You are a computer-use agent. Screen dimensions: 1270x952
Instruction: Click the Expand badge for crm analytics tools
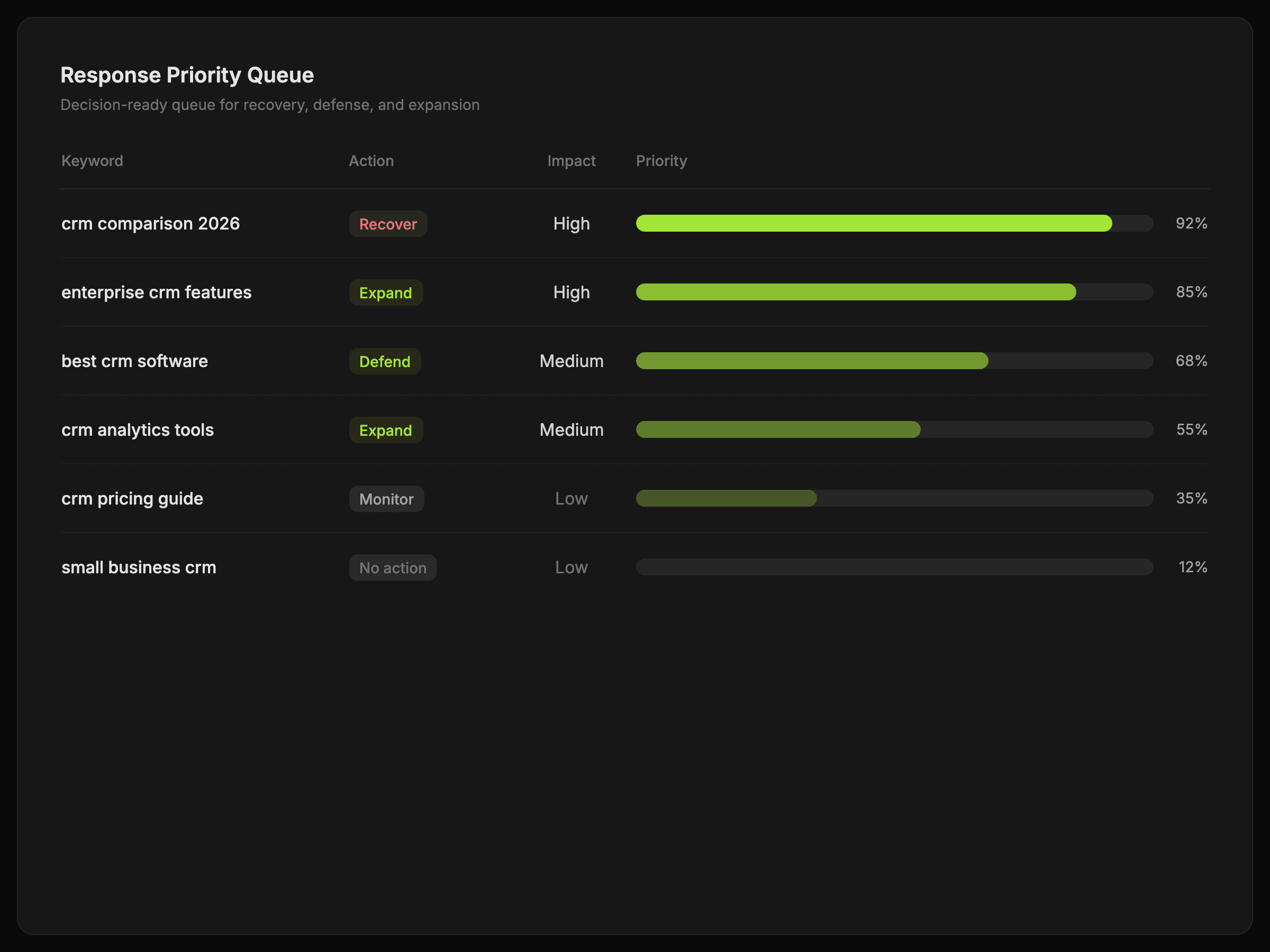click(x=385, y=431)
